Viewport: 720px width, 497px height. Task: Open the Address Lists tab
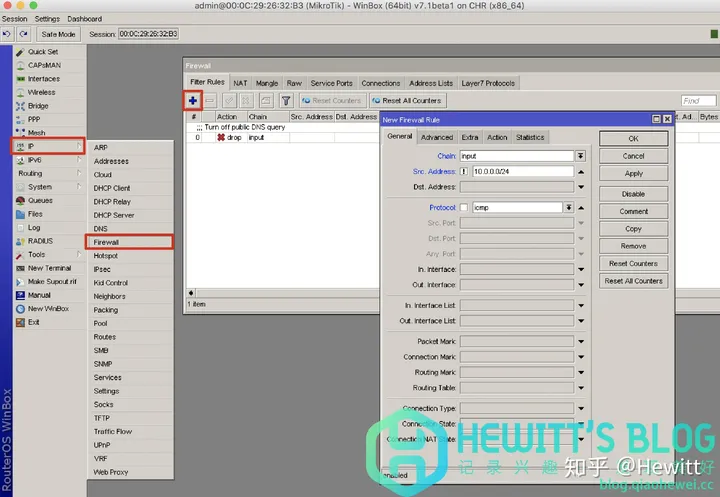click(431, 83)
